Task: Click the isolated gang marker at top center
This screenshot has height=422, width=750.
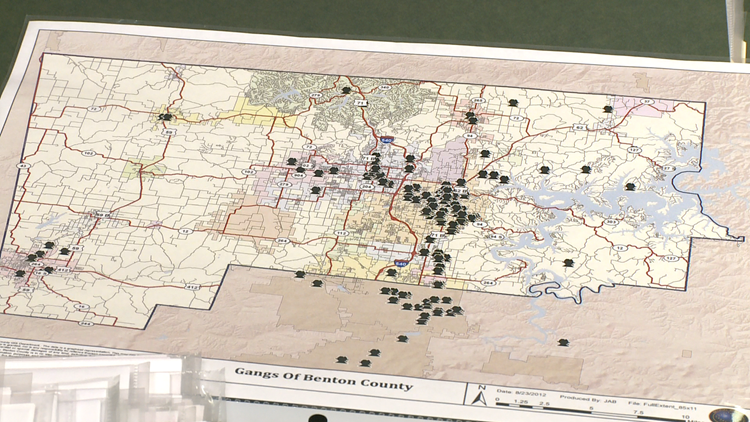Action: pos(345,91)
